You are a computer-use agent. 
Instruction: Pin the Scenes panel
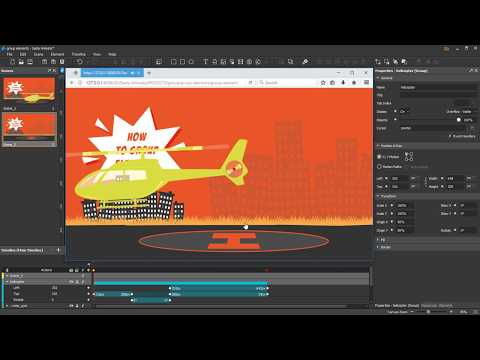tap(50, 71)
